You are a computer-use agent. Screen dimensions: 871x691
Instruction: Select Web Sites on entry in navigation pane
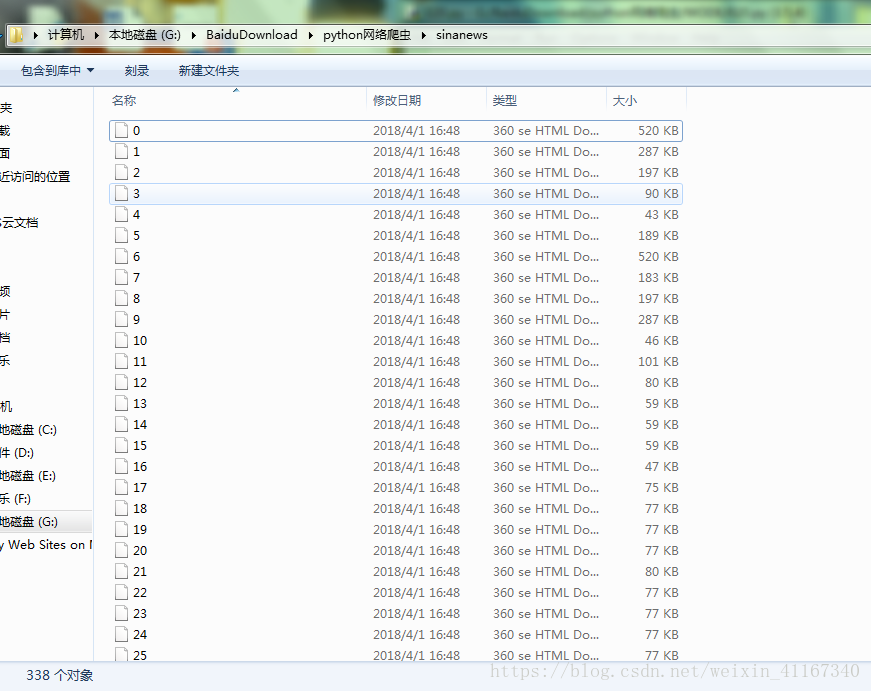click(46, 545)
